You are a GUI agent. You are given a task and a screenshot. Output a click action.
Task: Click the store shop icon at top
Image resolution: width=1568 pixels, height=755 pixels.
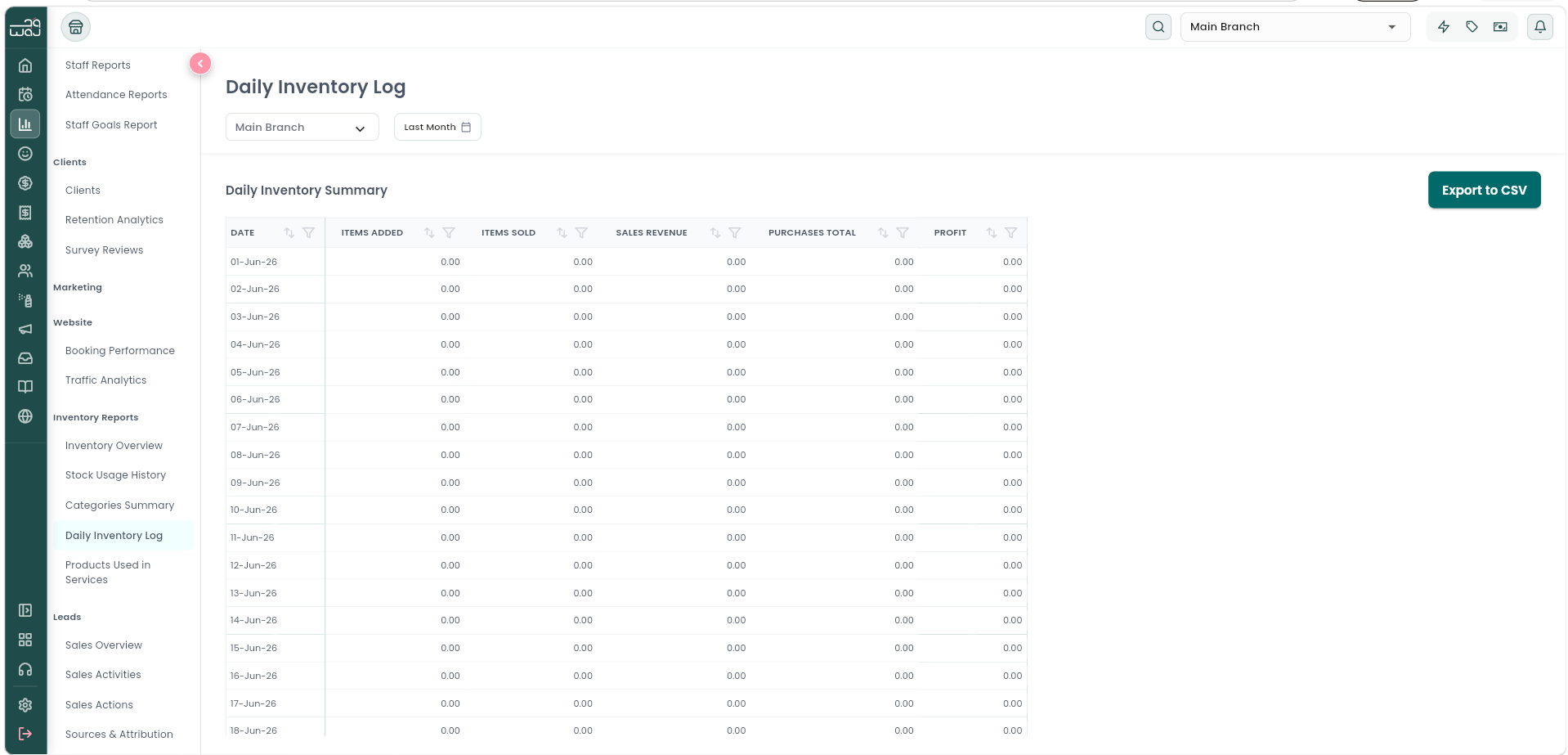(76, 27)
